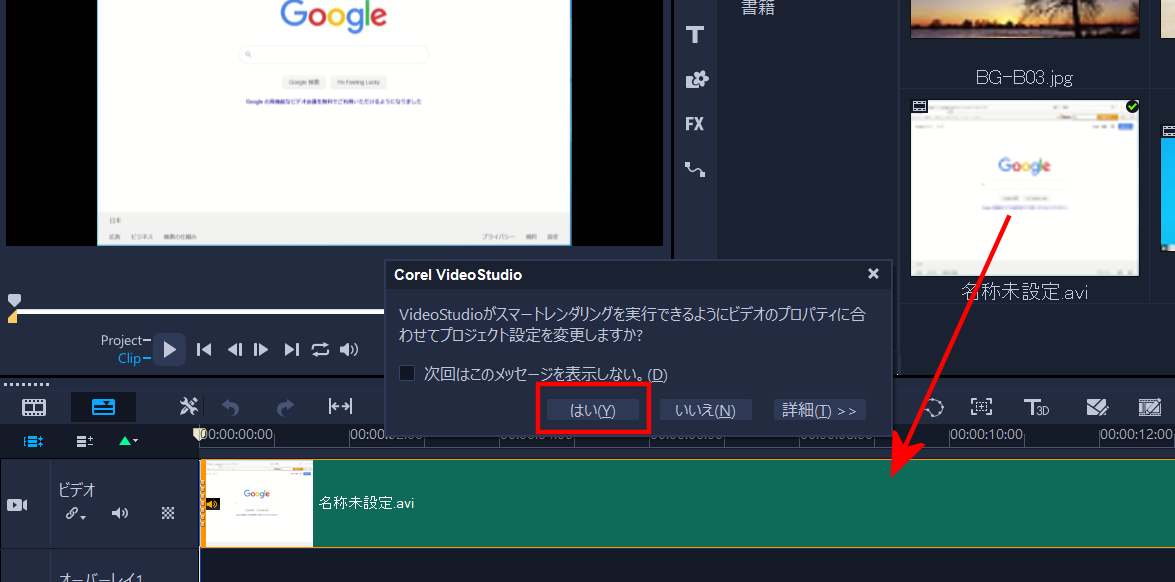The height and width of the screenshot is (582, 1175).
Task: Open the Graphic library icon
Action: 696,79
